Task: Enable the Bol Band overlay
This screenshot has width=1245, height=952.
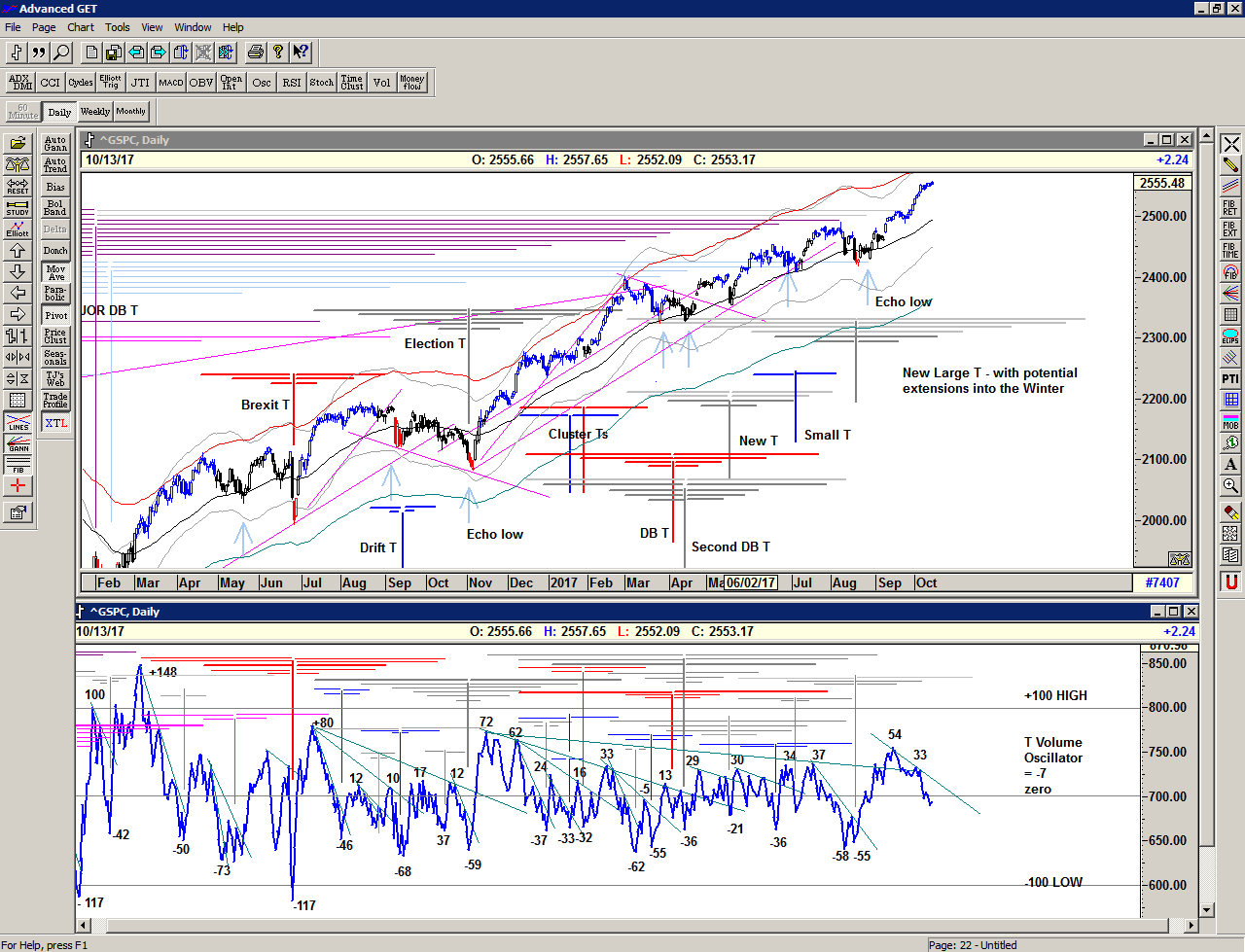Action: (55, 208)
